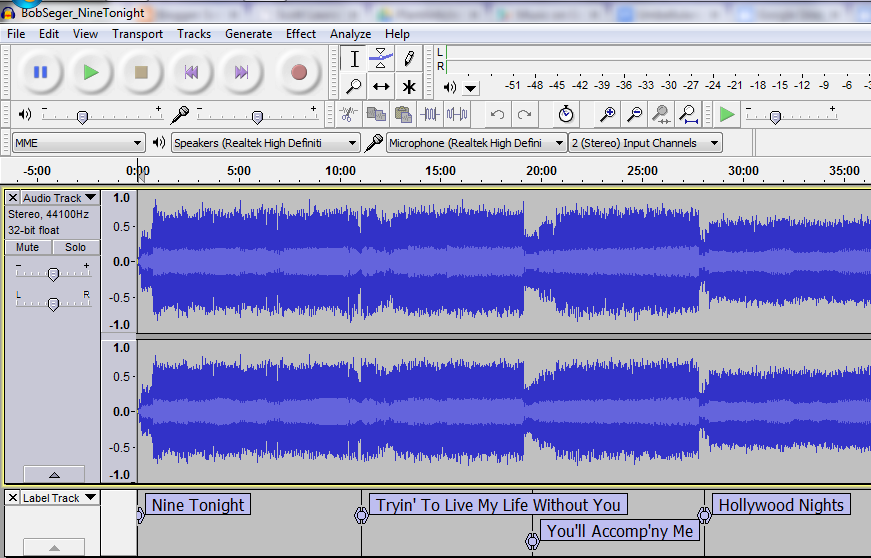This screenshot has height=558, width=871.
Task: Select the Zoom magnifier tool
Action: (354, 87)
